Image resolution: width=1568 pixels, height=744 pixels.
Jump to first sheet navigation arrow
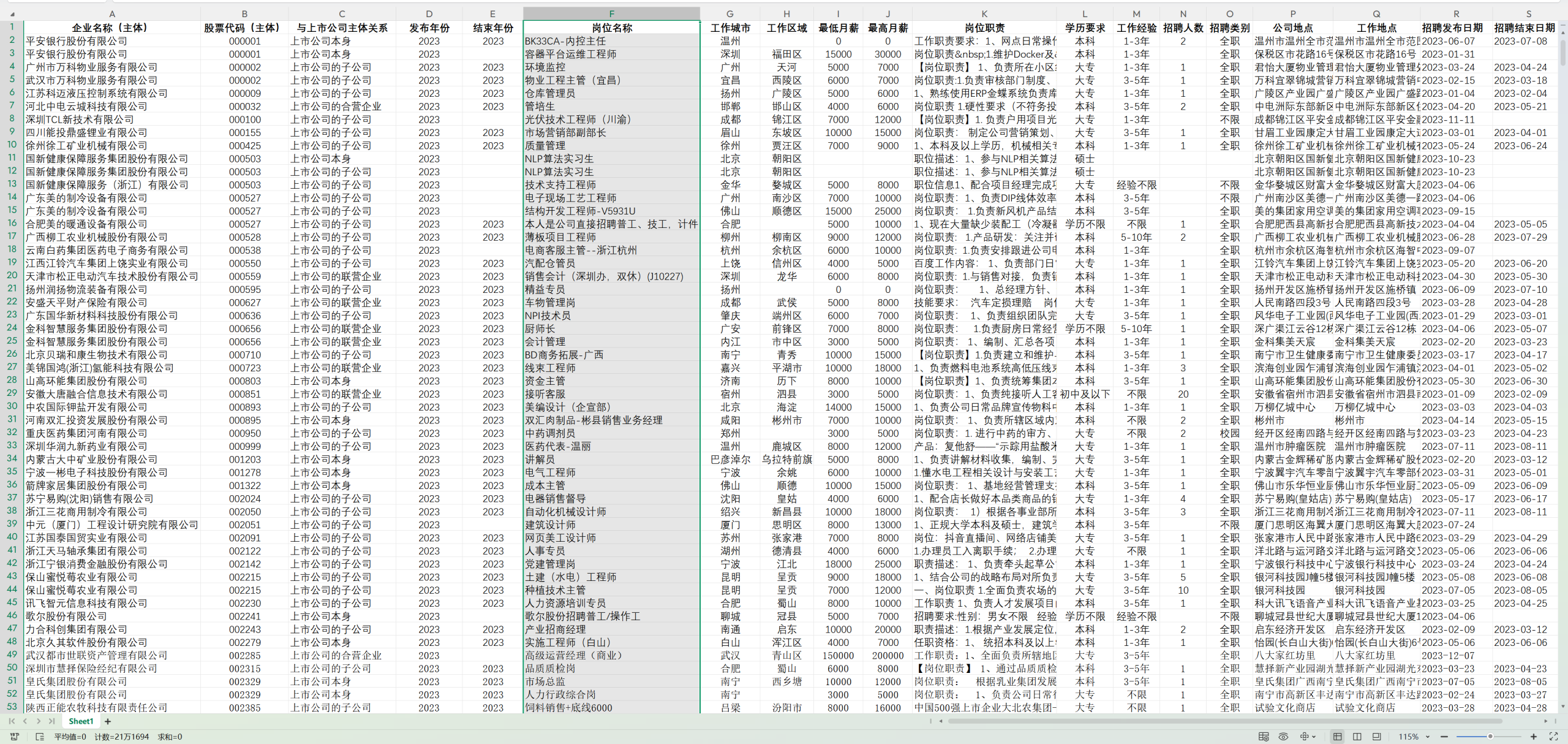(12, 721)
